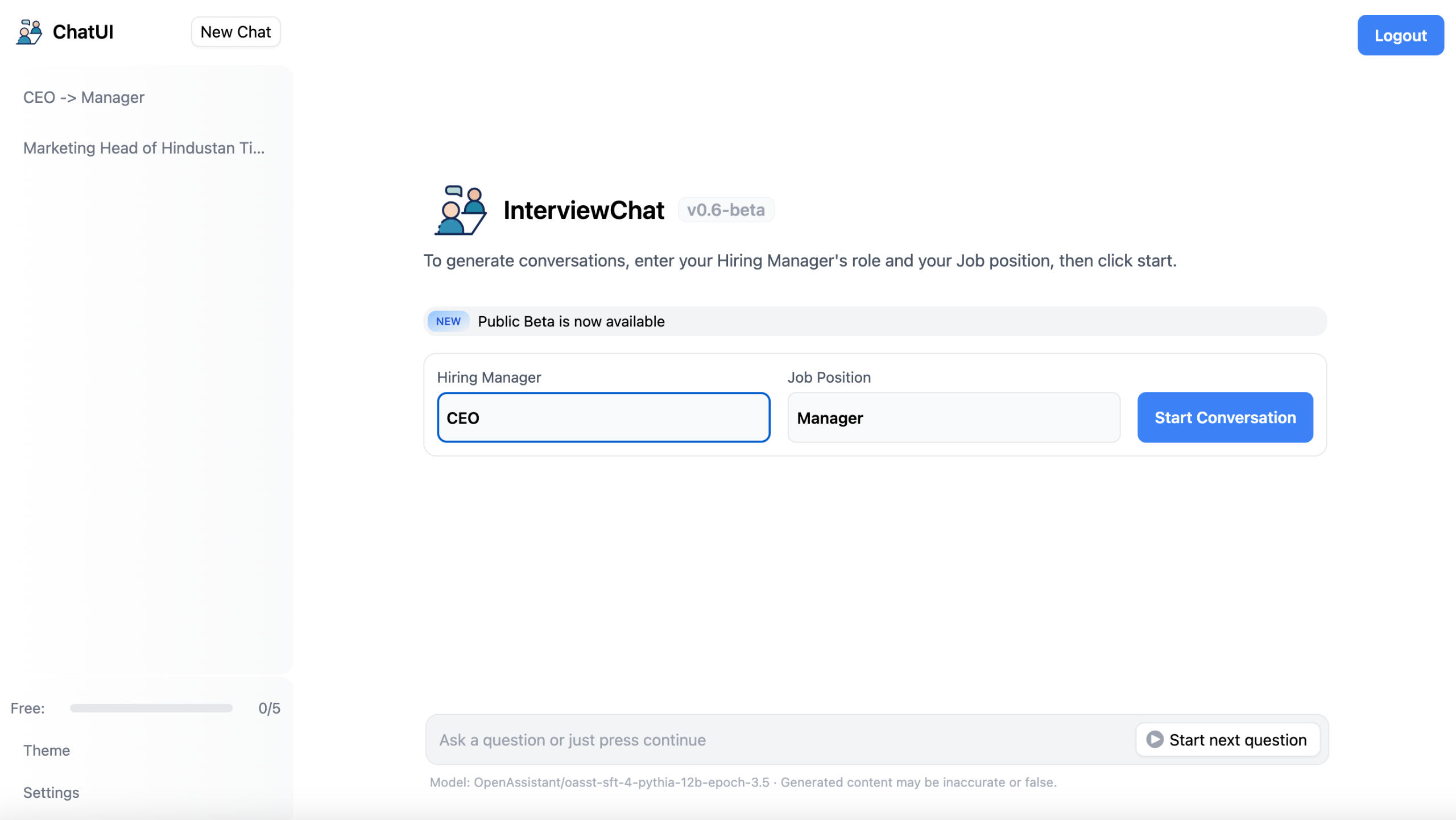
Task: Click the ChatUI logo icon in sidebar
Action: point(29,32)
